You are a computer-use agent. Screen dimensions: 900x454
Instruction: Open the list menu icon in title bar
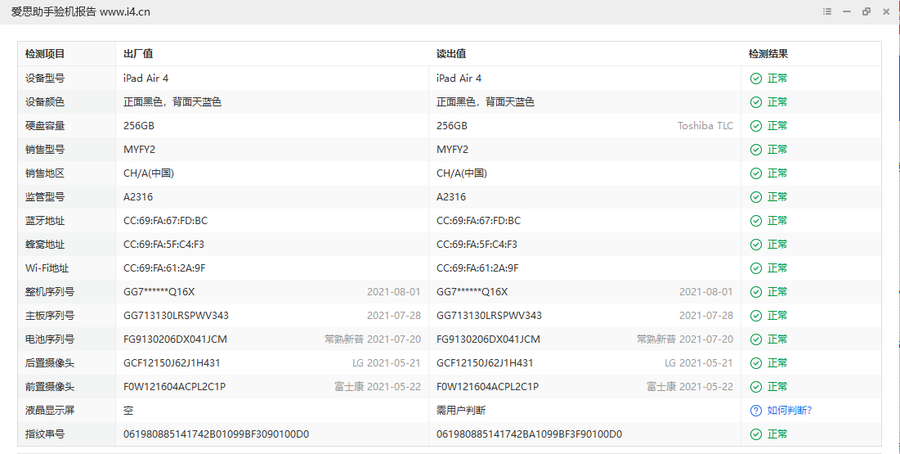827,11
